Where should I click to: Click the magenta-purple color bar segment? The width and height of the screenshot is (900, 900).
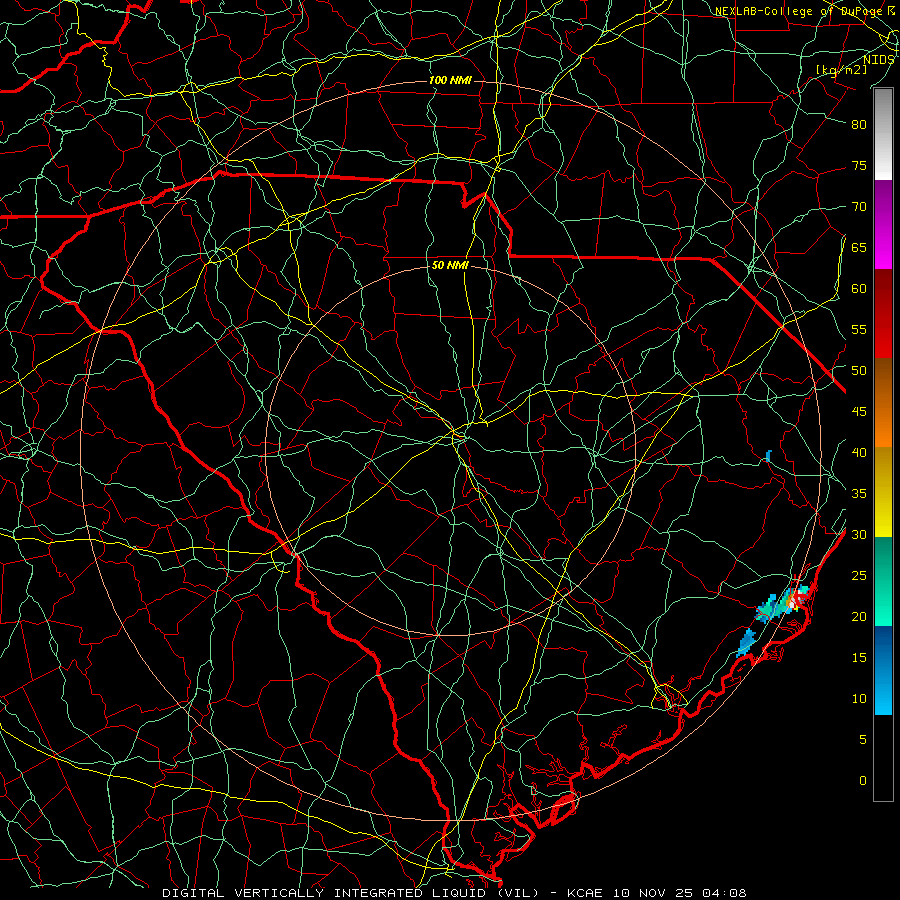pos(883,224)
